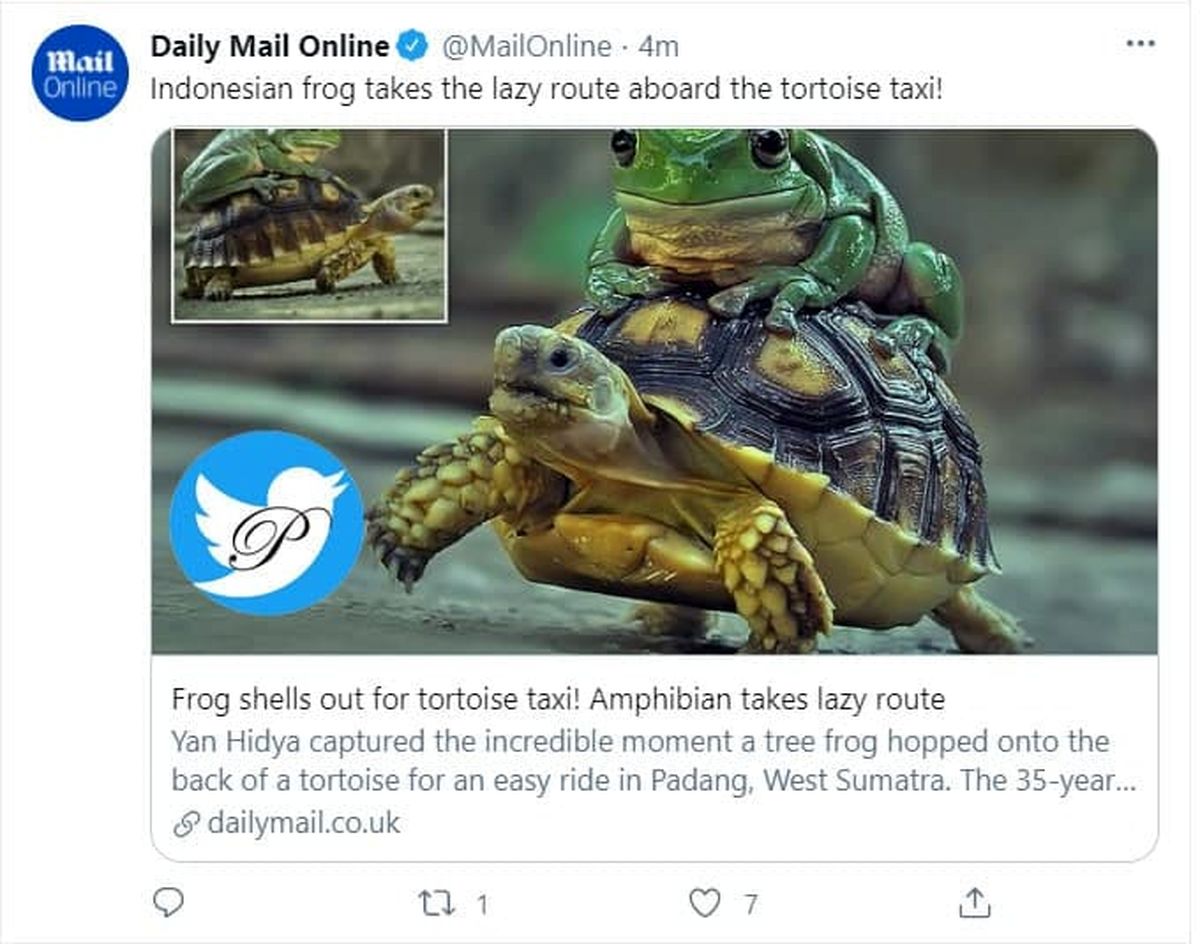
Task: Visit the @MailOnline handle
Action: pos(526,46)
